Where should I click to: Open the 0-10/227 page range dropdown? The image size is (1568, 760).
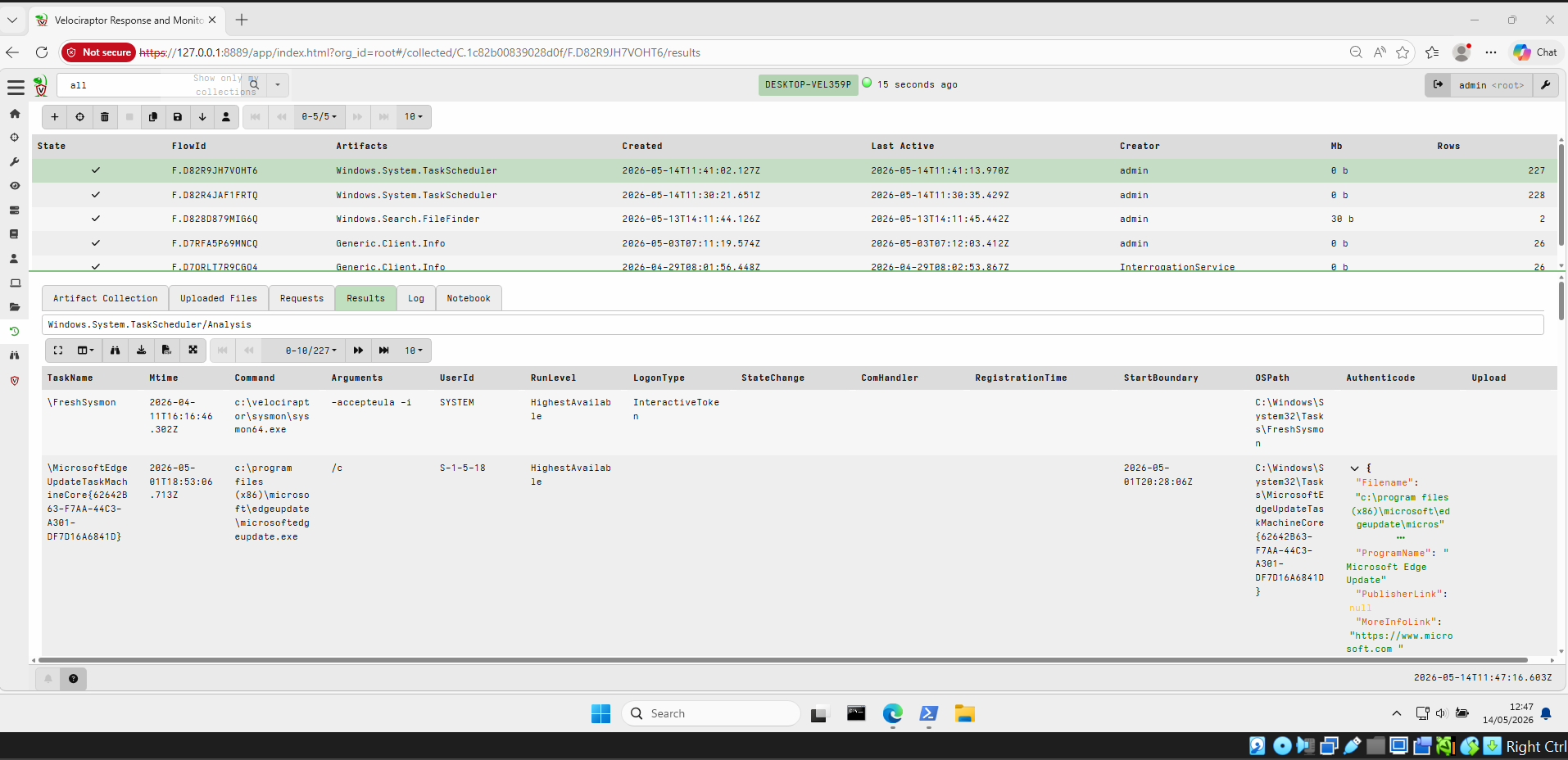(x=310, y=351)
